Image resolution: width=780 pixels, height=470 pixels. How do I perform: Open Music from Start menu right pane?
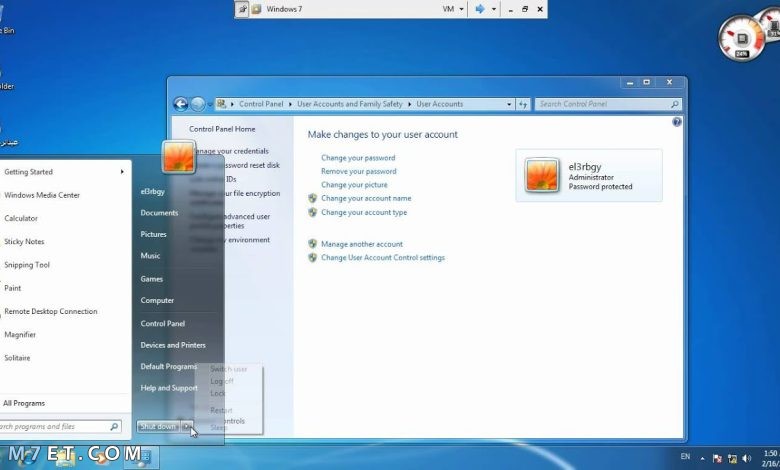pyautogui.click(x=150, y=256)
